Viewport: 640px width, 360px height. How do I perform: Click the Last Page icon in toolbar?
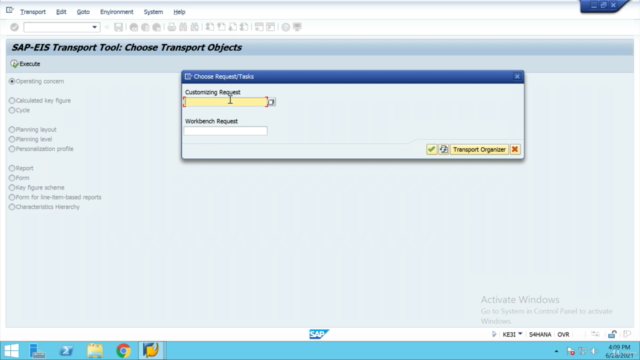point(244,27)
